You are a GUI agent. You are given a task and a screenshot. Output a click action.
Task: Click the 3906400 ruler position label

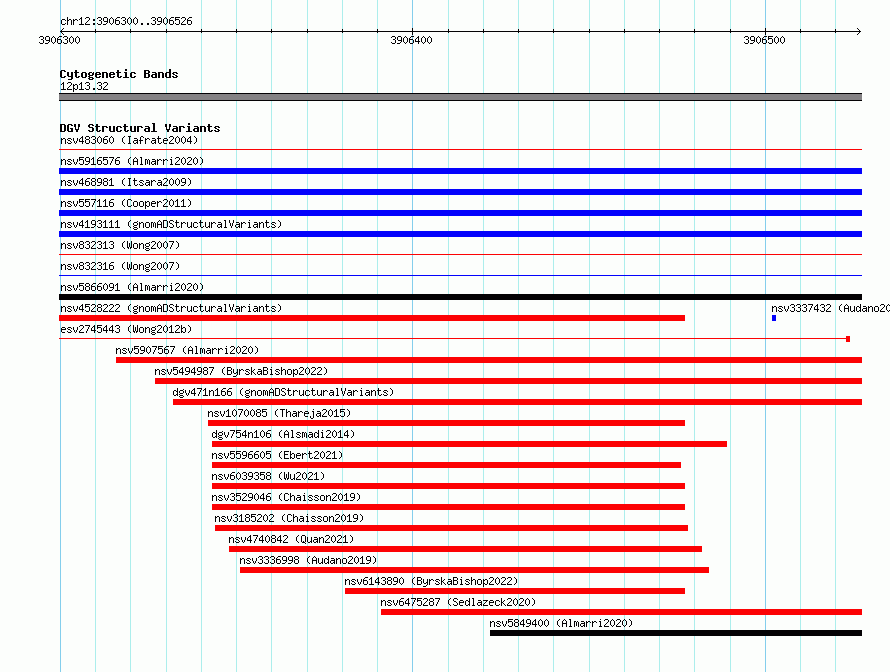[x=412, y=40]
